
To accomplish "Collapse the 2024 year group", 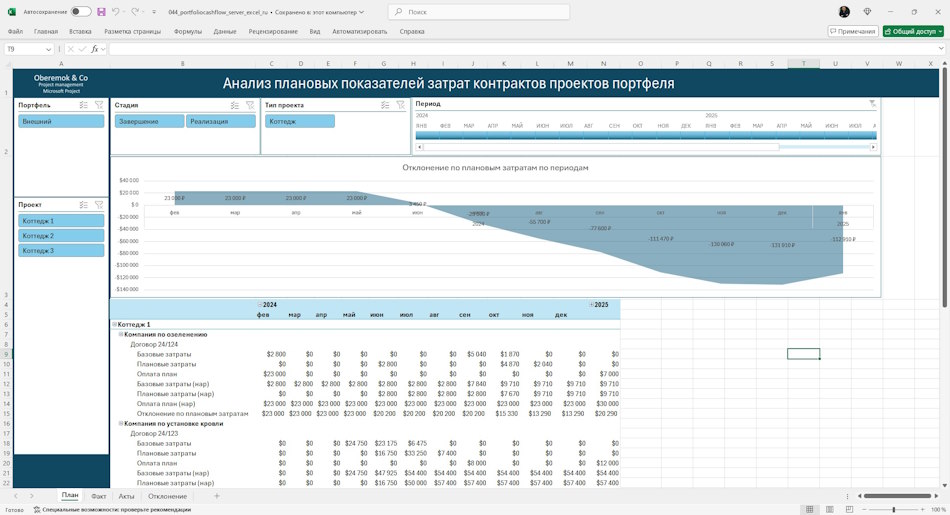I will (x=260, y=305).
